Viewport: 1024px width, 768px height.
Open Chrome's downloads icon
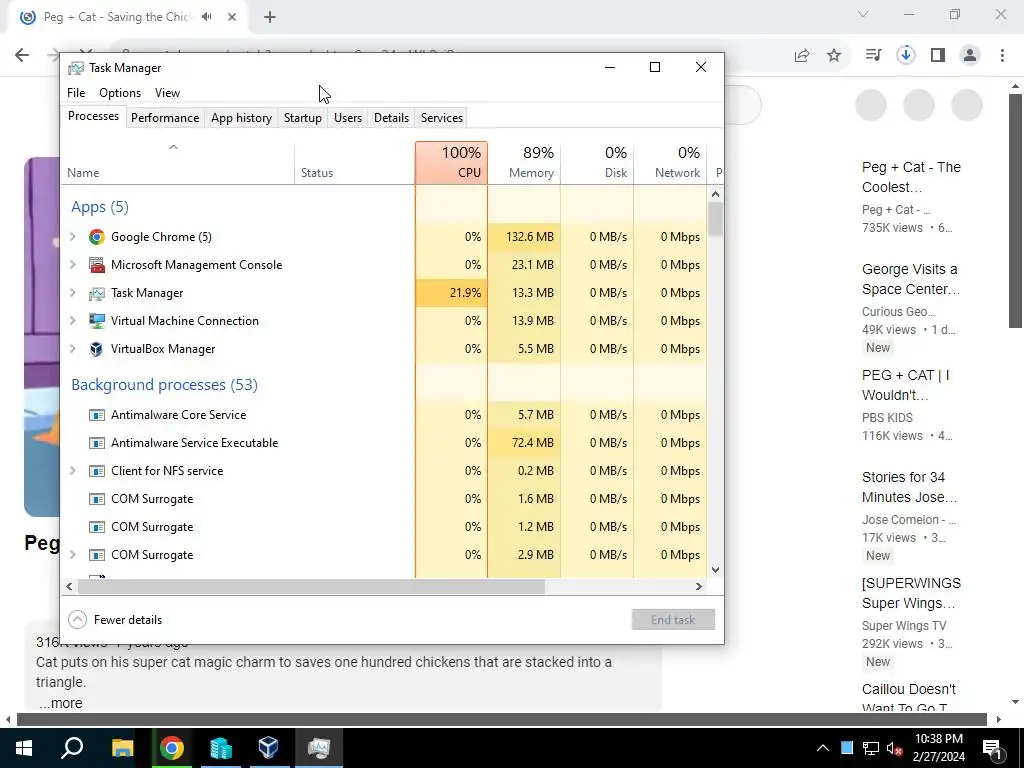(x=906, y=56)
